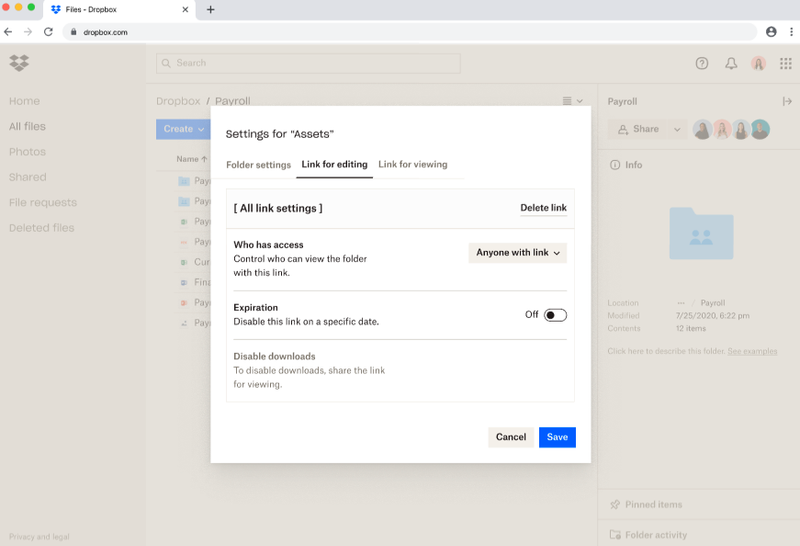Open the notifications bell
The image size is (800, 546).
tap(731, 63)
